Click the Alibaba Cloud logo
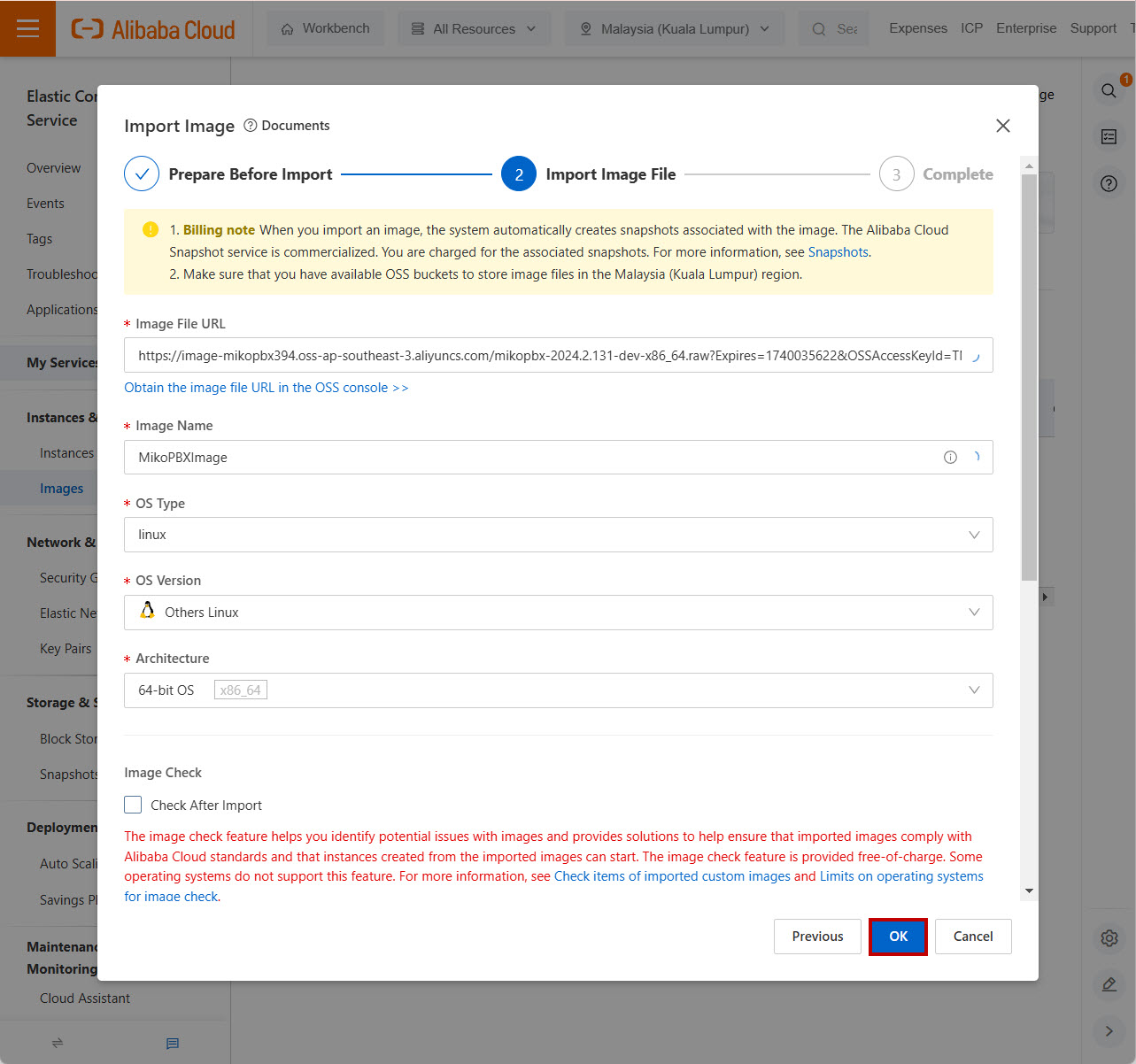1136x1064 pixels. click(153, 29)
